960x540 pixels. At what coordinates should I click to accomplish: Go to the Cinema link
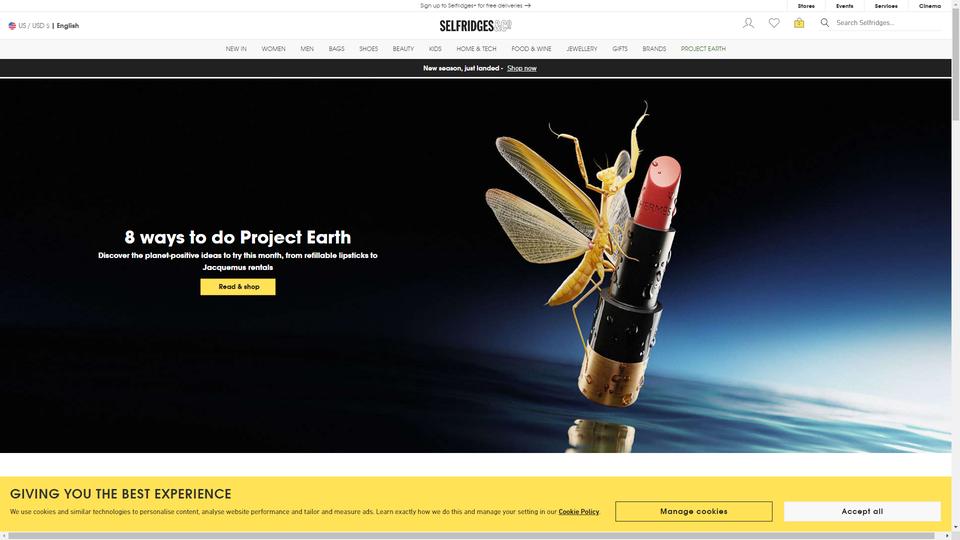point(929,6)
